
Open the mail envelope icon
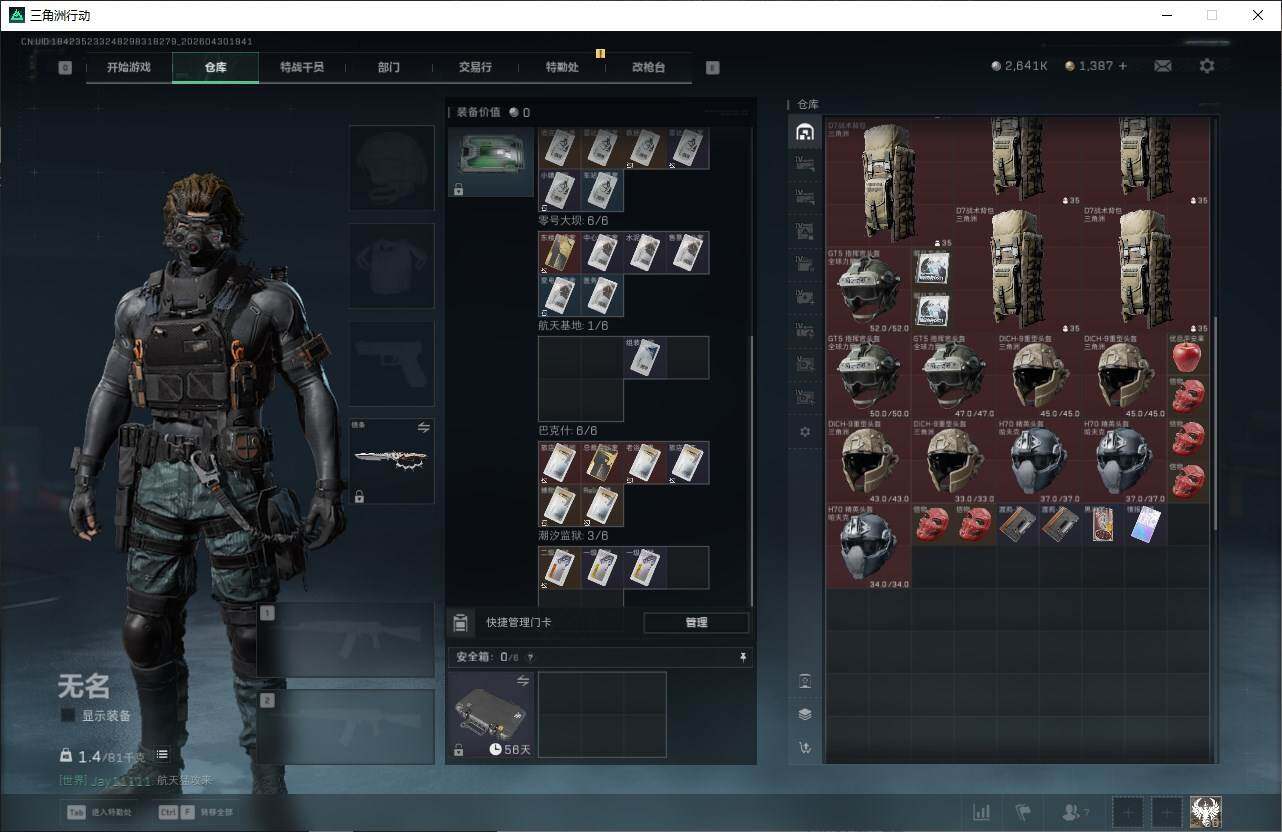tap(1163, 66)
